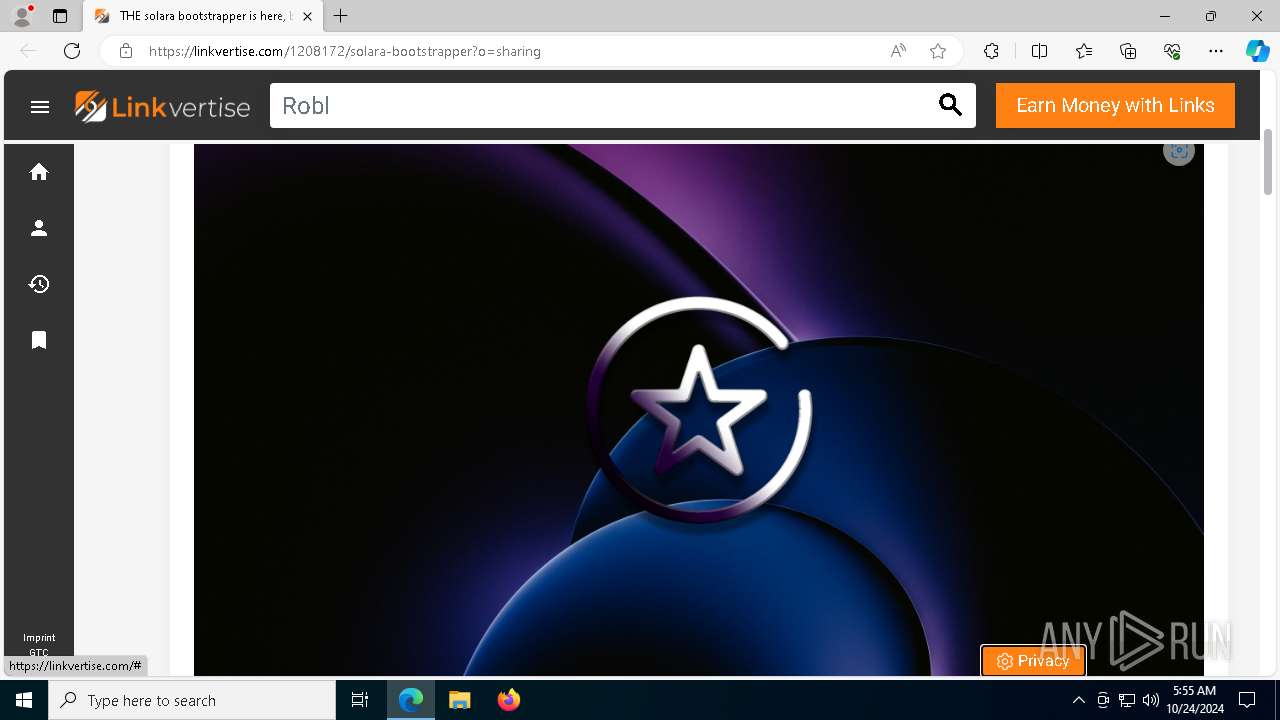Image resolution: width=1280 pixels, height=720 pixels.
Task: Open Firefox from taskbar
Action: pos(509,700)
